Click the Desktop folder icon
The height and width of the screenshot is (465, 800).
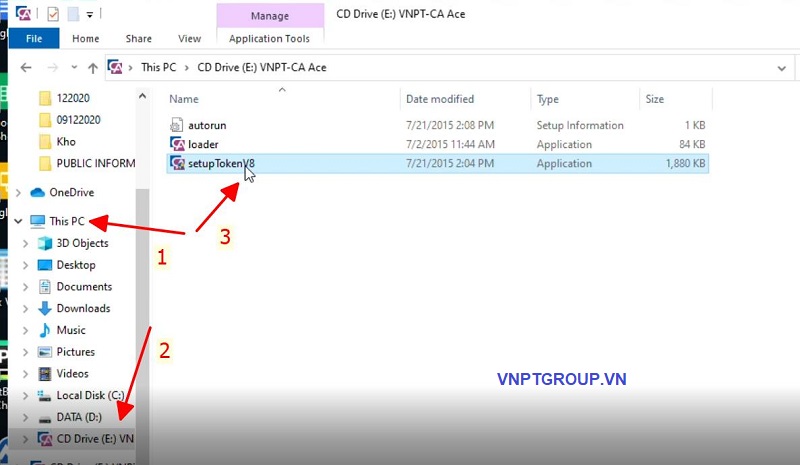tap(45, 265)
